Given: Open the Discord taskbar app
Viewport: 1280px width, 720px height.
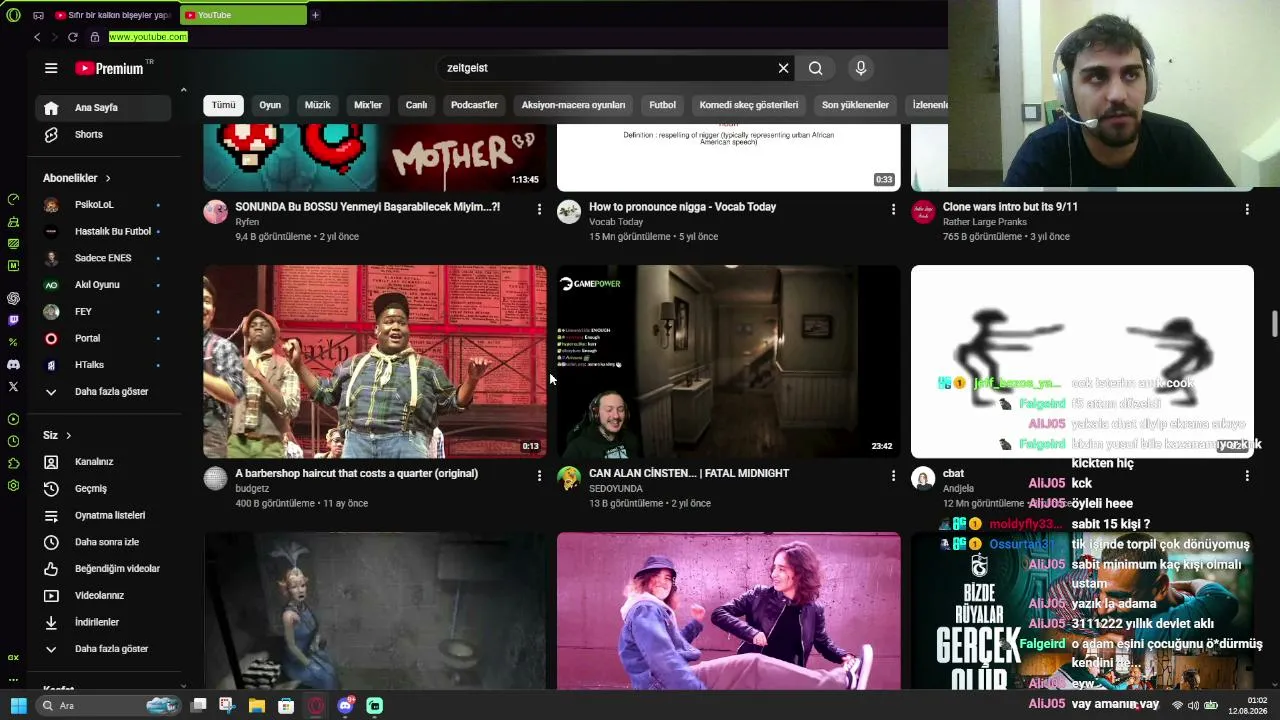Looking at the screenshot, I should coord(346,706).
